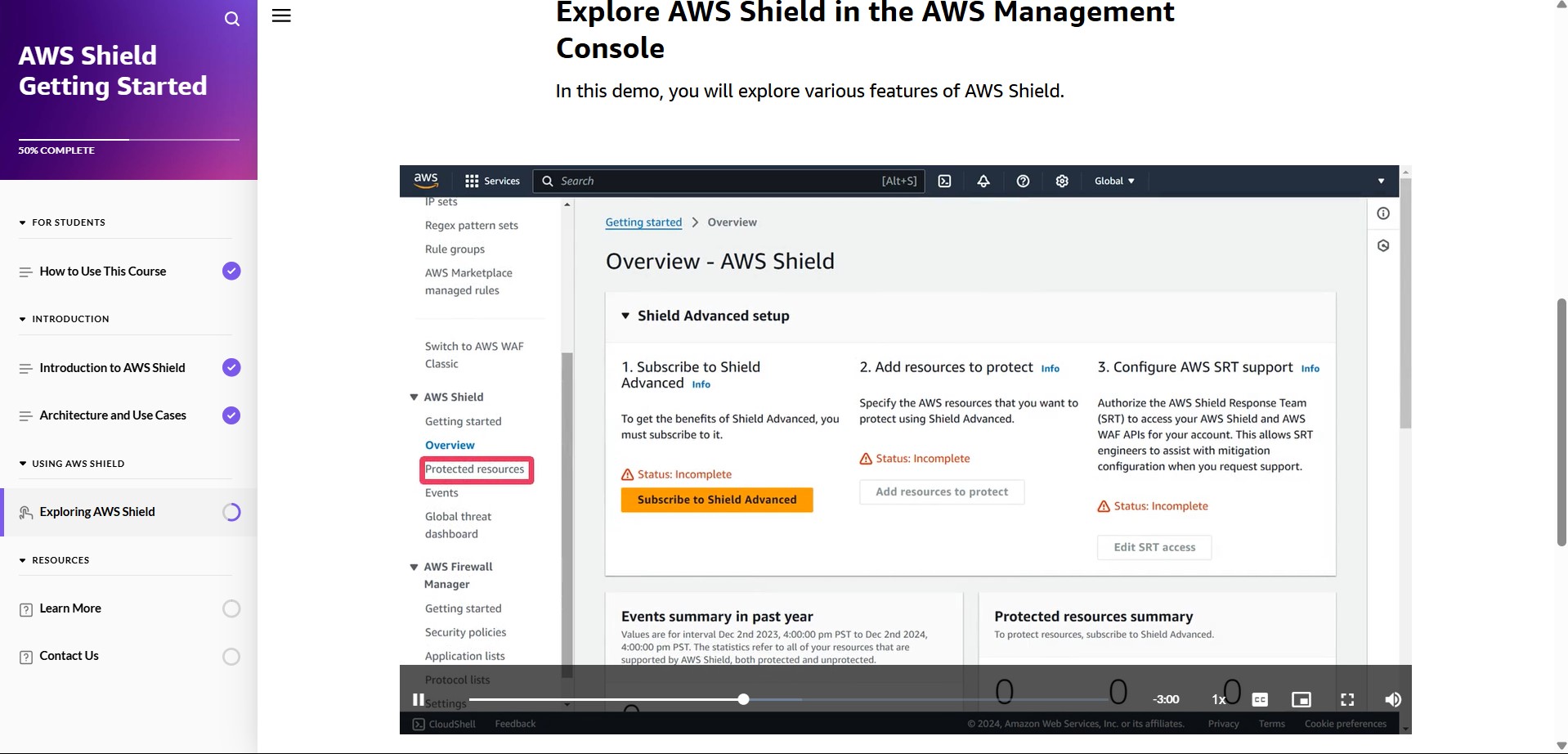Open the Contact Us page
The width and height of the screenshot is (1568, 754).
(69, 656)
